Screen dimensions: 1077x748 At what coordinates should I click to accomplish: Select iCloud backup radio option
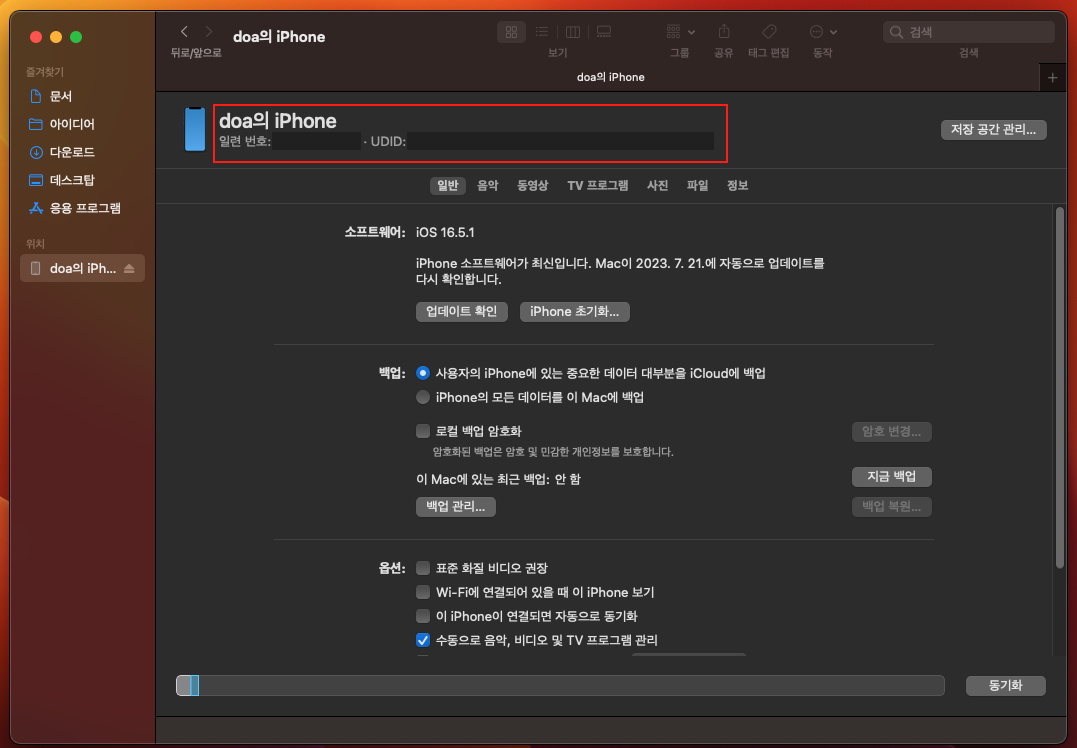click(x=422, y=373)
